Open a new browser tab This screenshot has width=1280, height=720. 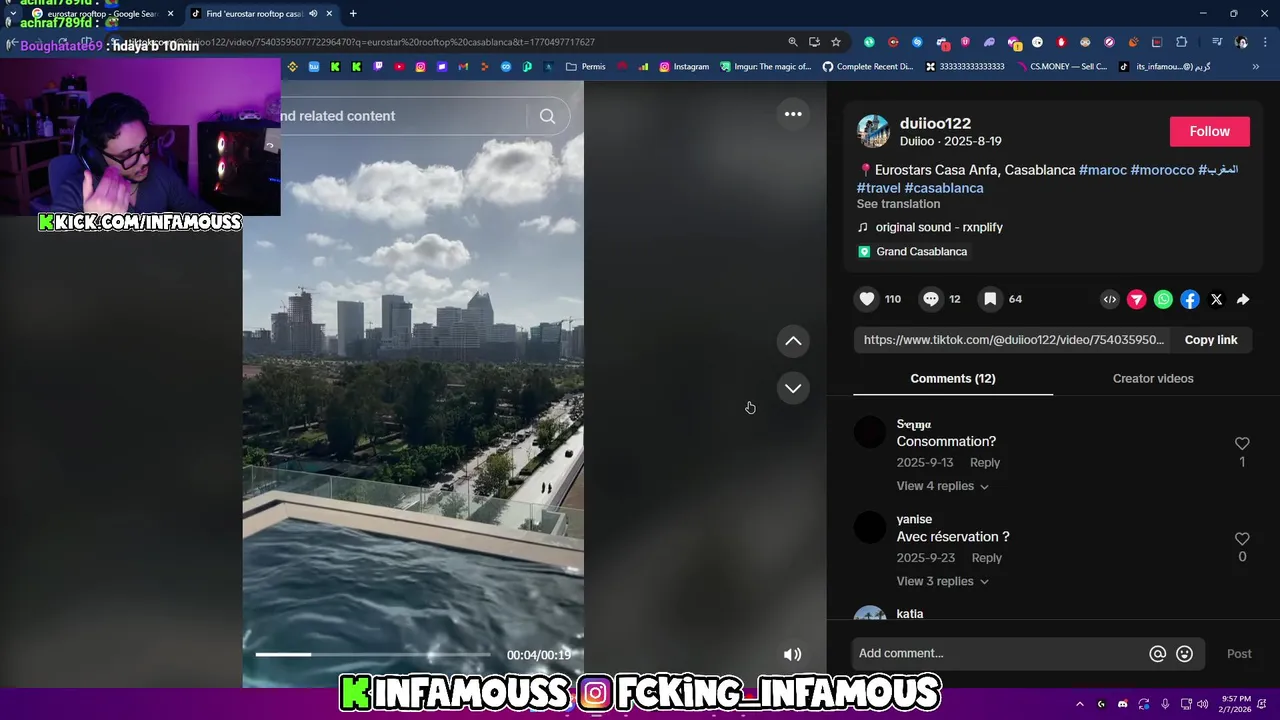coord(353,14)
